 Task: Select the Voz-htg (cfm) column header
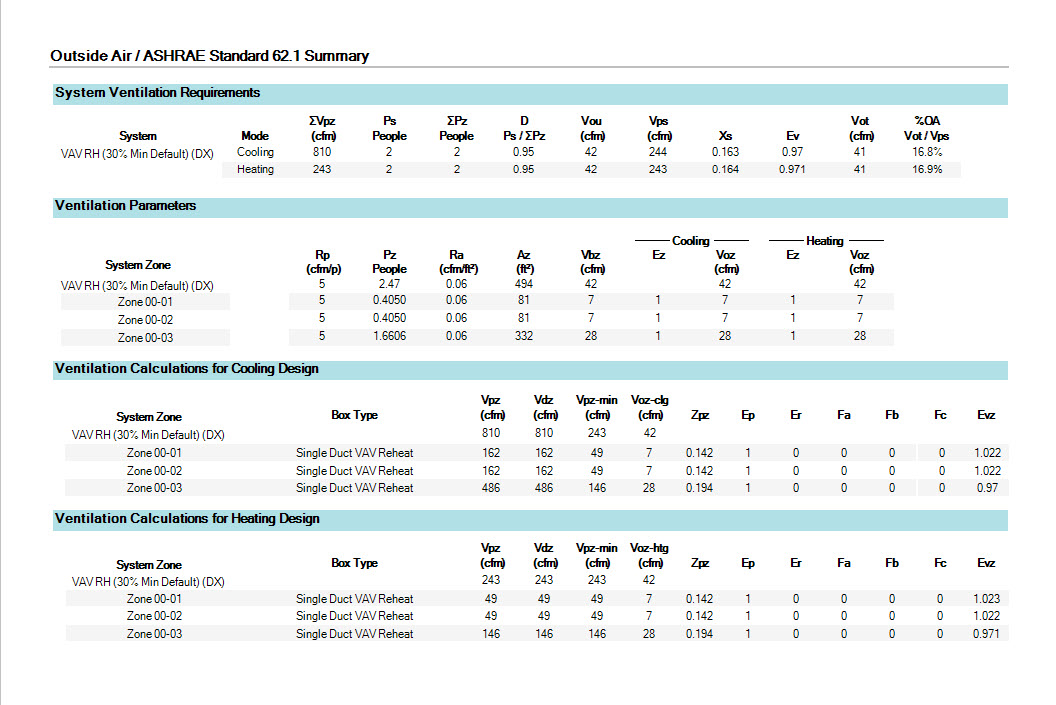coord(650,556)
